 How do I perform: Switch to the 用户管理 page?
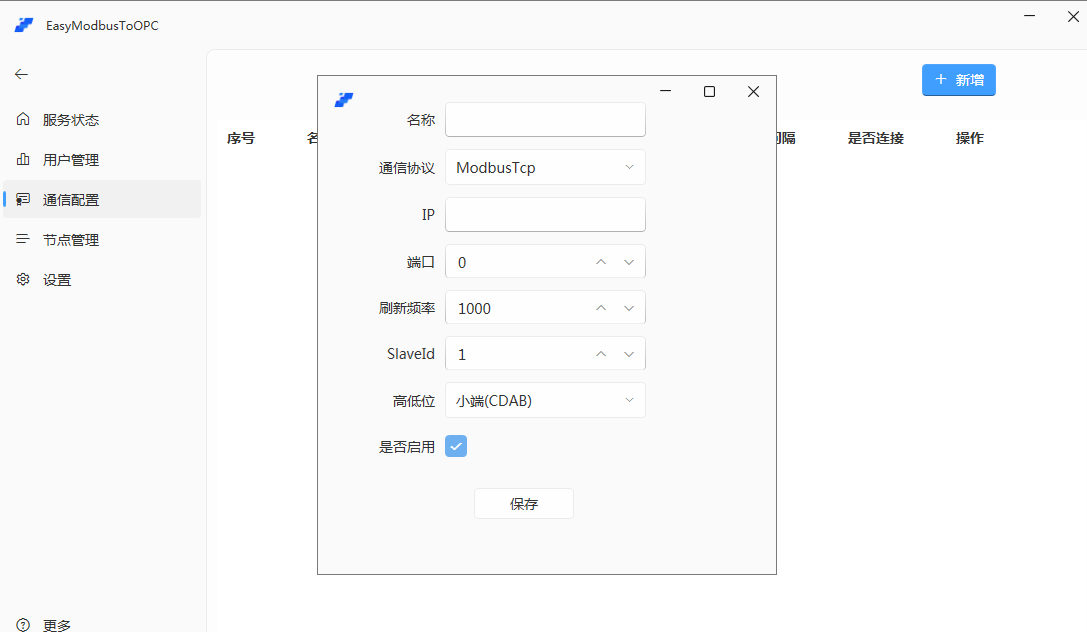point(72,159)
